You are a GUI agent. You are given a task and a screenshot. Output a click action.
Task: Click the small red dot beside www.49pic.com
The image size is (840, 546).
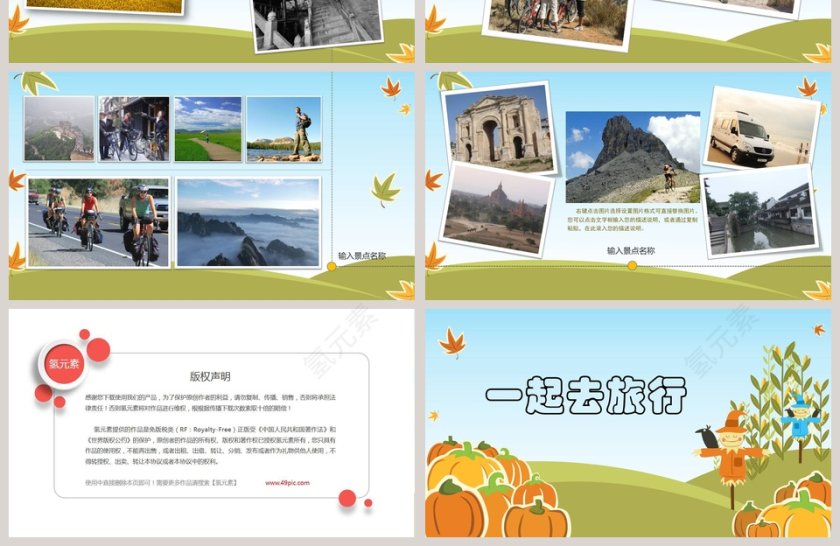click(346, 498)
